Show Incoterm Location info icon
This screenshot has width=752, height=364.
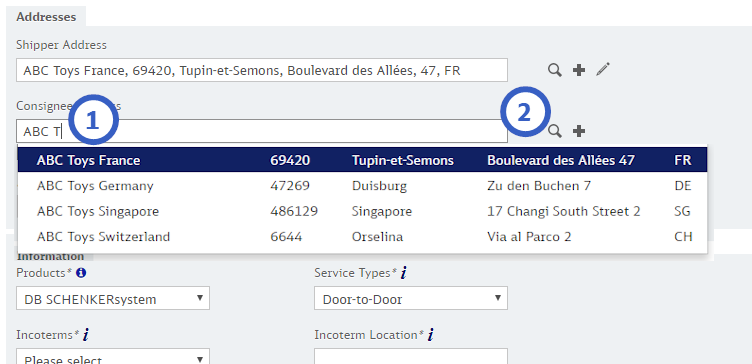click(x=430, y=335)
